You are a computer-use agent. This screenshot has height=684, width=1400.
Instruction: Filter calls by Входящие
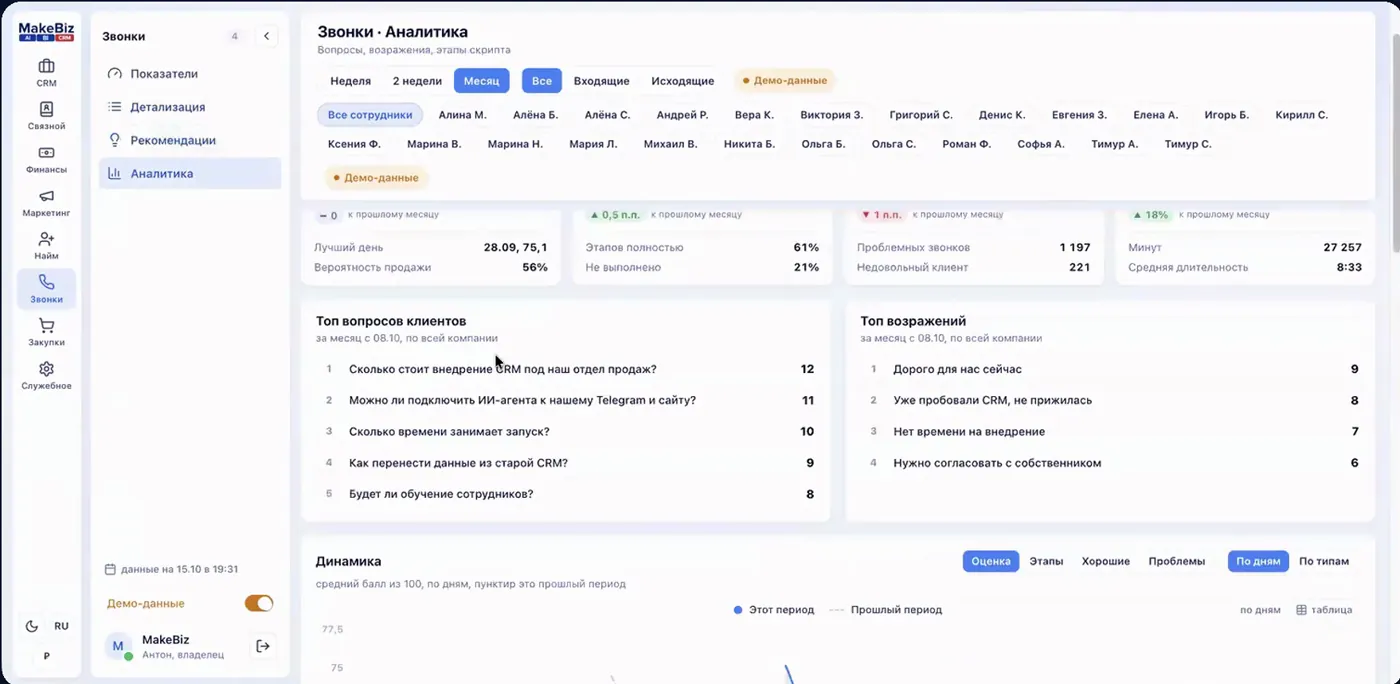(x=601, y=81)
